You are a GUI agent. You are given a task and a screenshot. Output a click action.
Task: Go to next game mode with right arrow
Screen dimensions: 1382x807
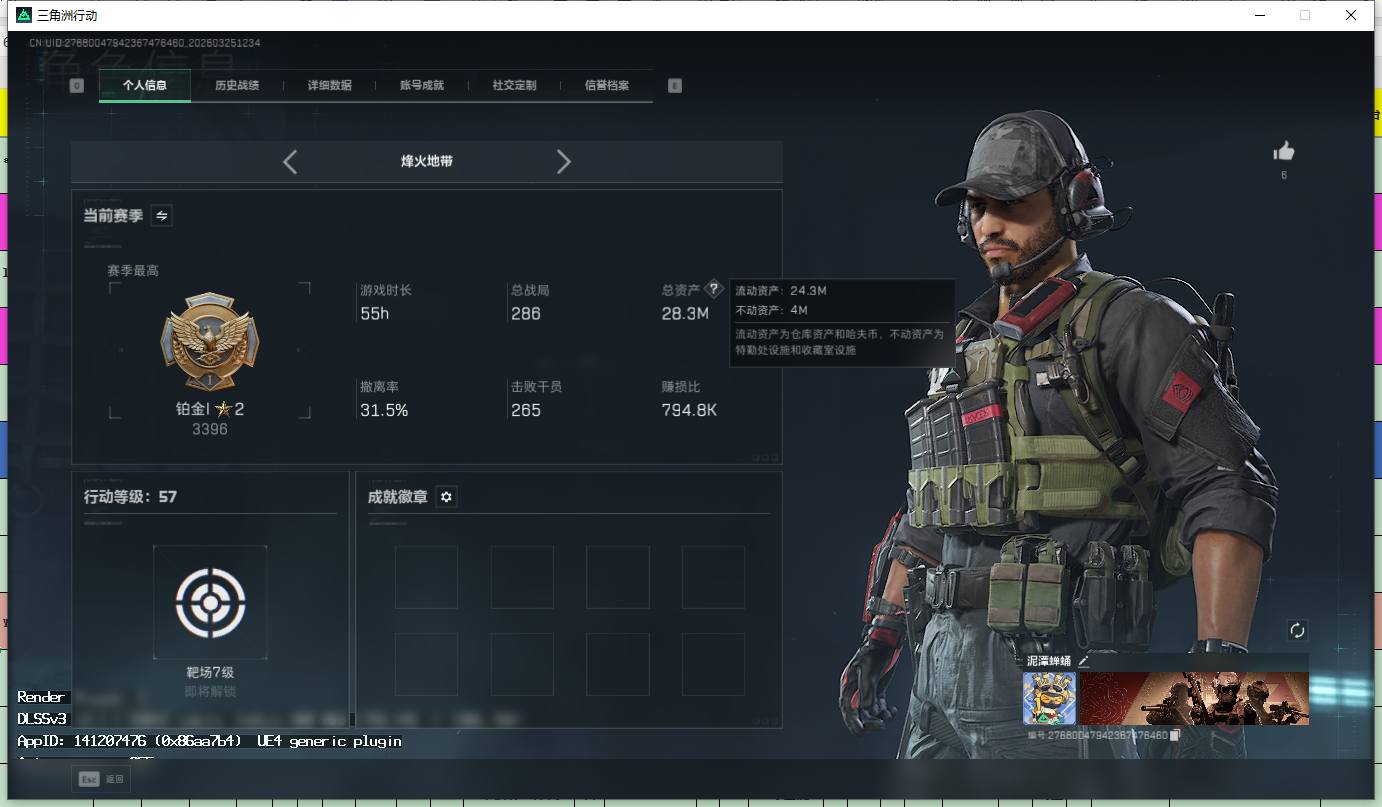coord(564,162)
